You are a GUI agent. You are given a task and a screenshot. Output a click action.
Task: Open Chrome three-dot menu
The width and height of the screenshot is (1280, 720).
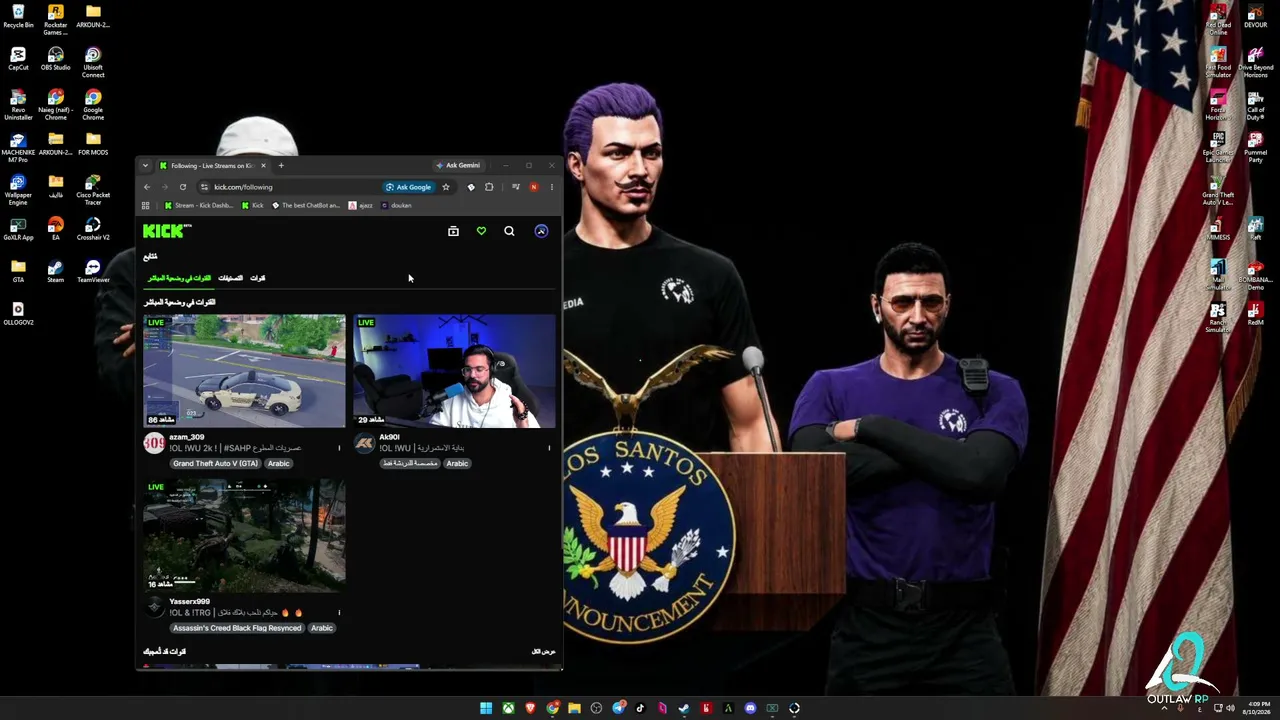[551, 187]
